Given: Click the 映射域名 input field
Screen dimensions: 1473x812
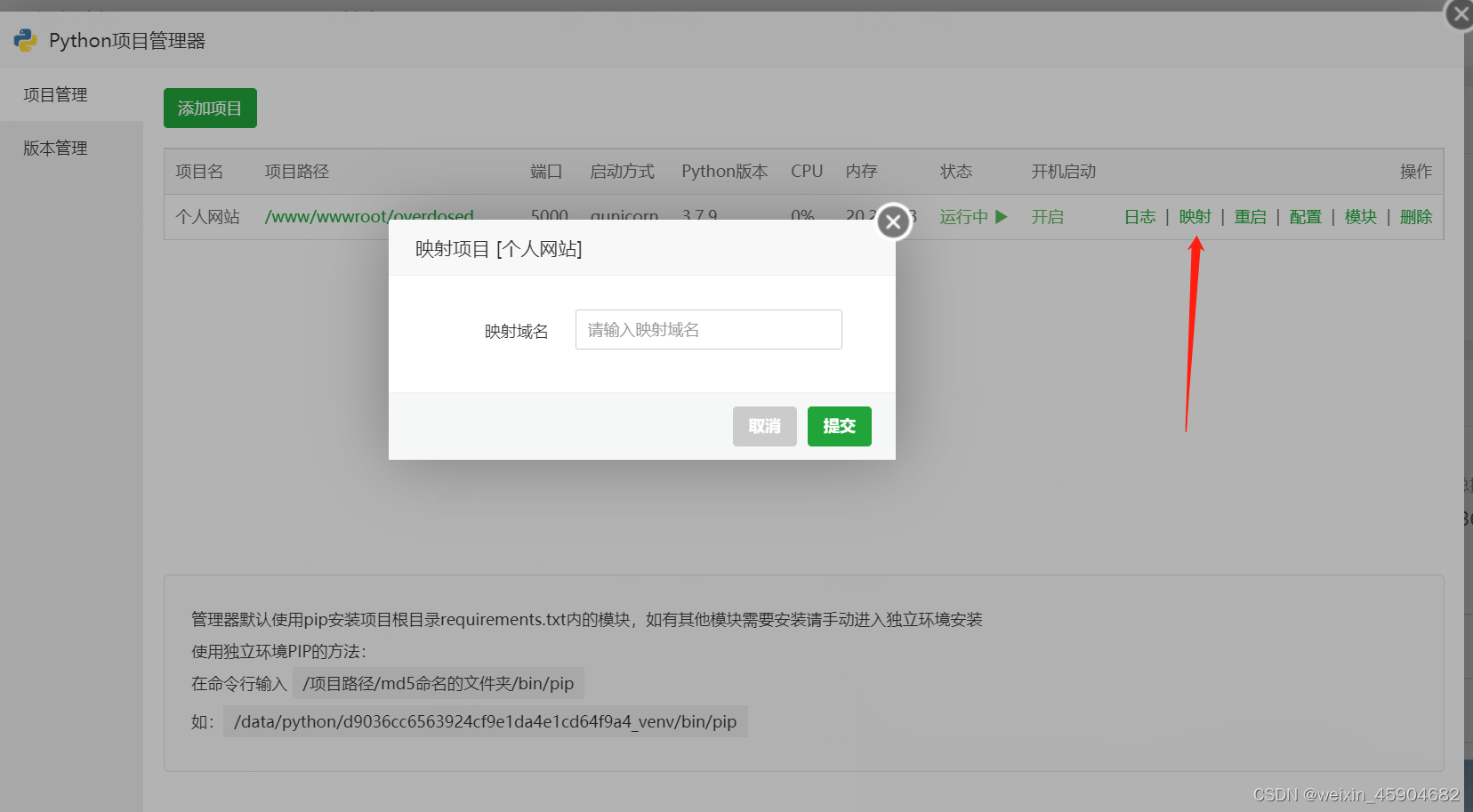Looking at the screenshot, I should click(707, 329).
